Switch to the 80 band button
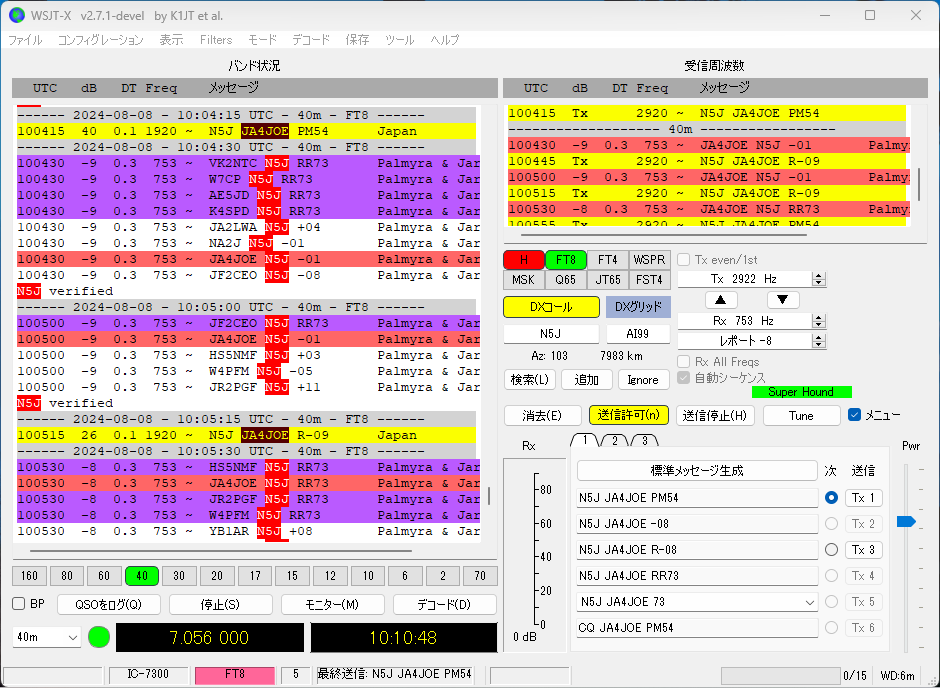The height and width of the screenshot is (688, 940). click(67, 576)
